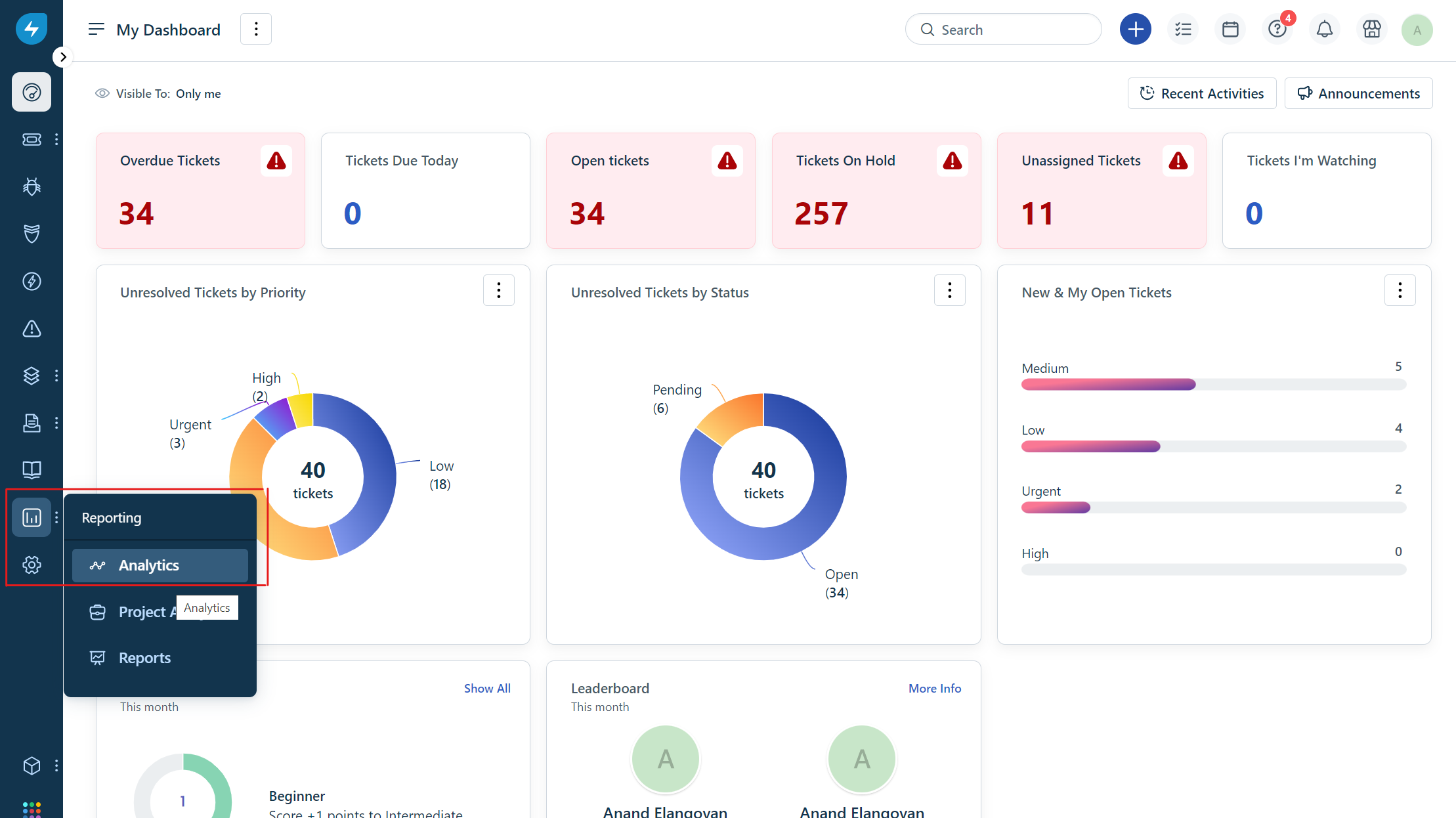The width and height of the screenshot is (1456, 818).
Task: Click the More Info link on Leaderboard
Action: [x=934, y=688]
